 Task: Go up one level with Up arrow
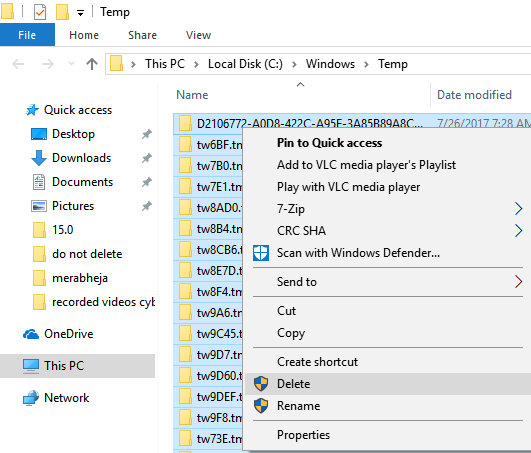click(x=92, y=64)
